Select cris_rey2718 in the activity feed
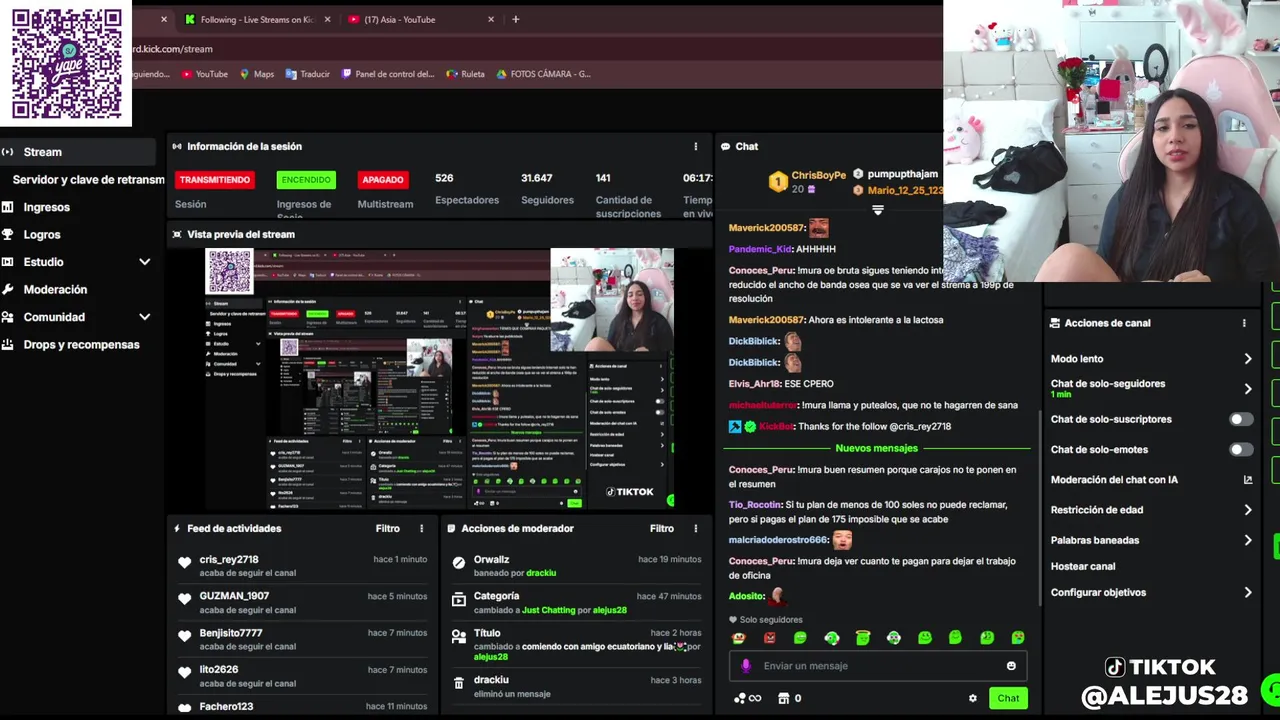Screen dimensions: 1280x720 [229, 559]
